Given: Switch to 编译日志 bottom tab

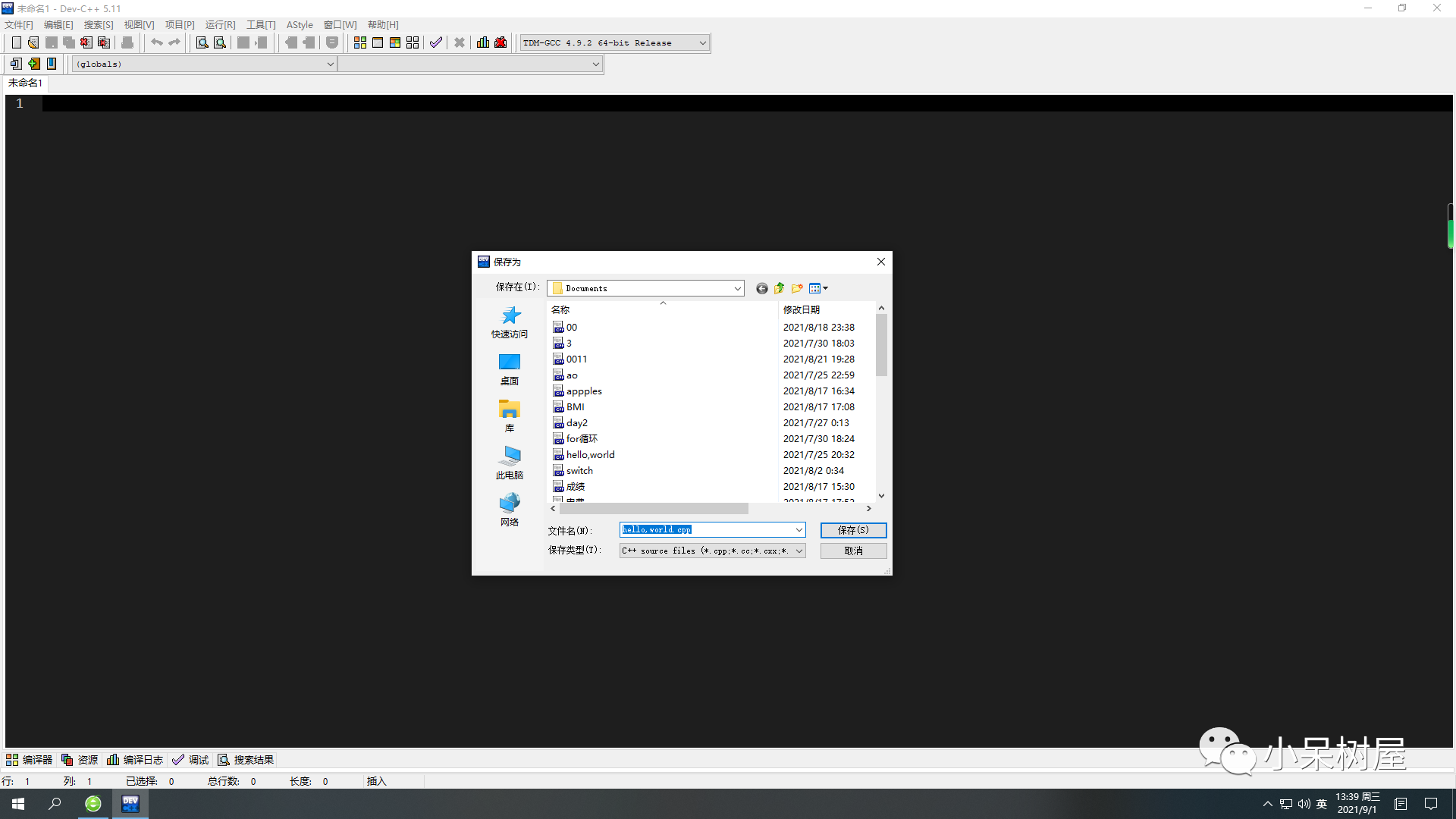Looking at the screenshot, I should 135,760.
